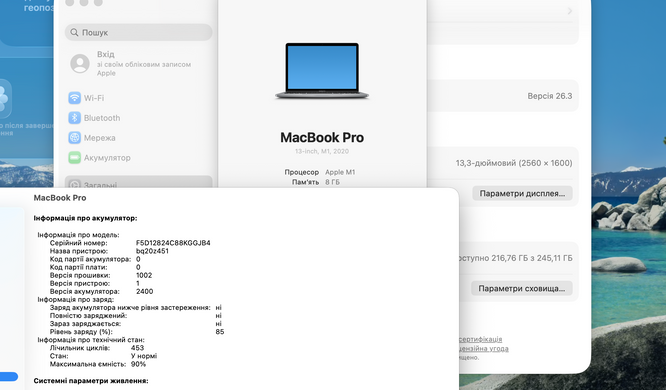
Task: Open the Вхід account sign-in row
Action: click(x=138, y=63)
